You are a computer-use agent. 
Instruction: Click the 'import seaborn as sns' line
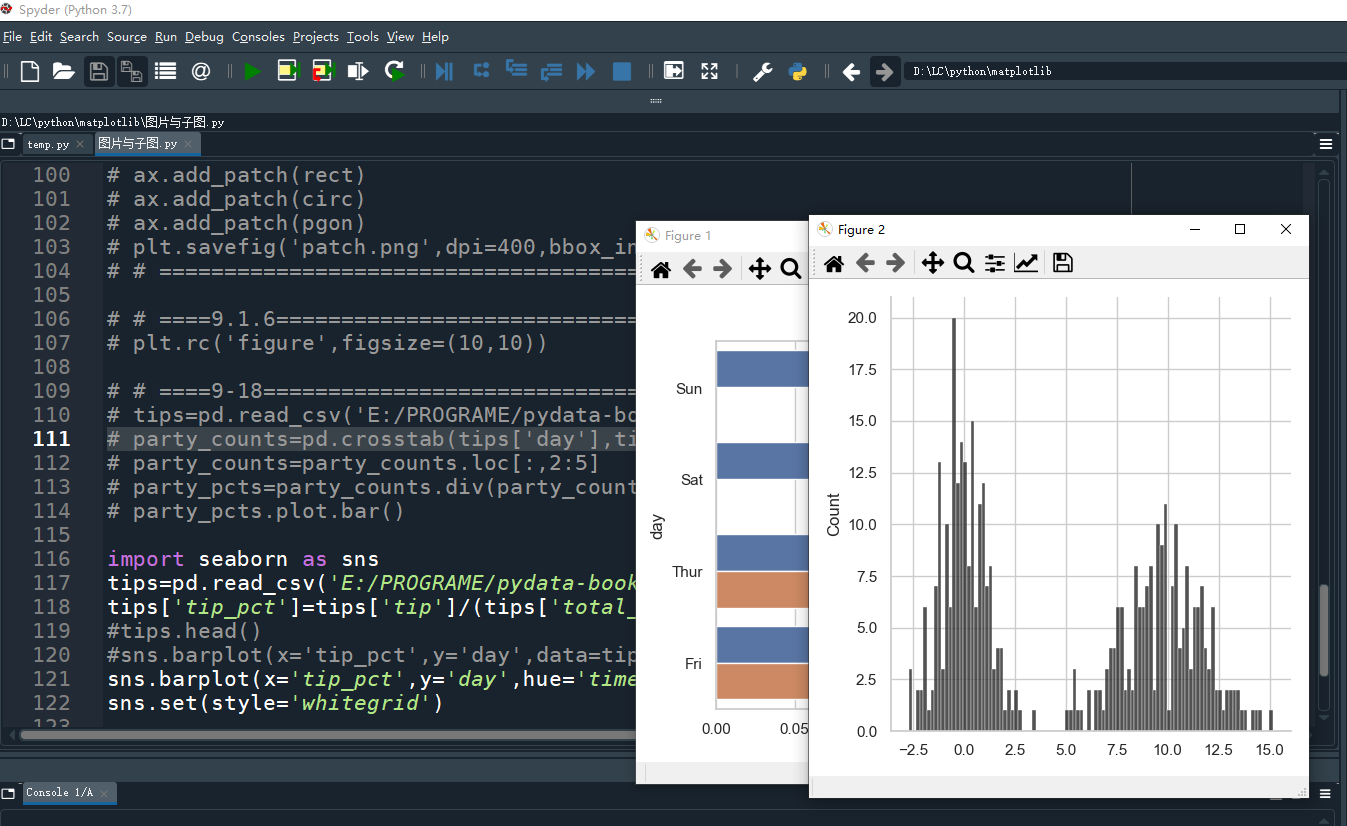point(243,559)
